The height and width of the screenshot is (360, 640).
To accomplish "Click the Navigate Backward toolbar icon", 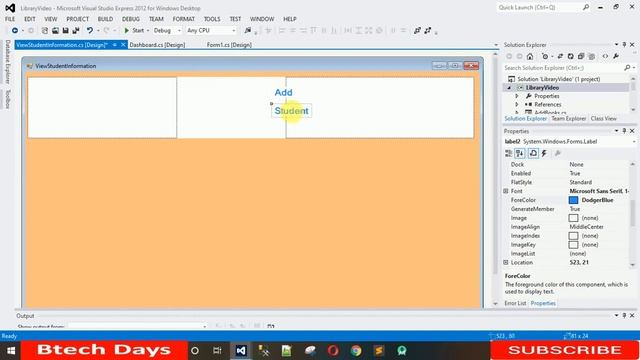I will click(15, 31).
